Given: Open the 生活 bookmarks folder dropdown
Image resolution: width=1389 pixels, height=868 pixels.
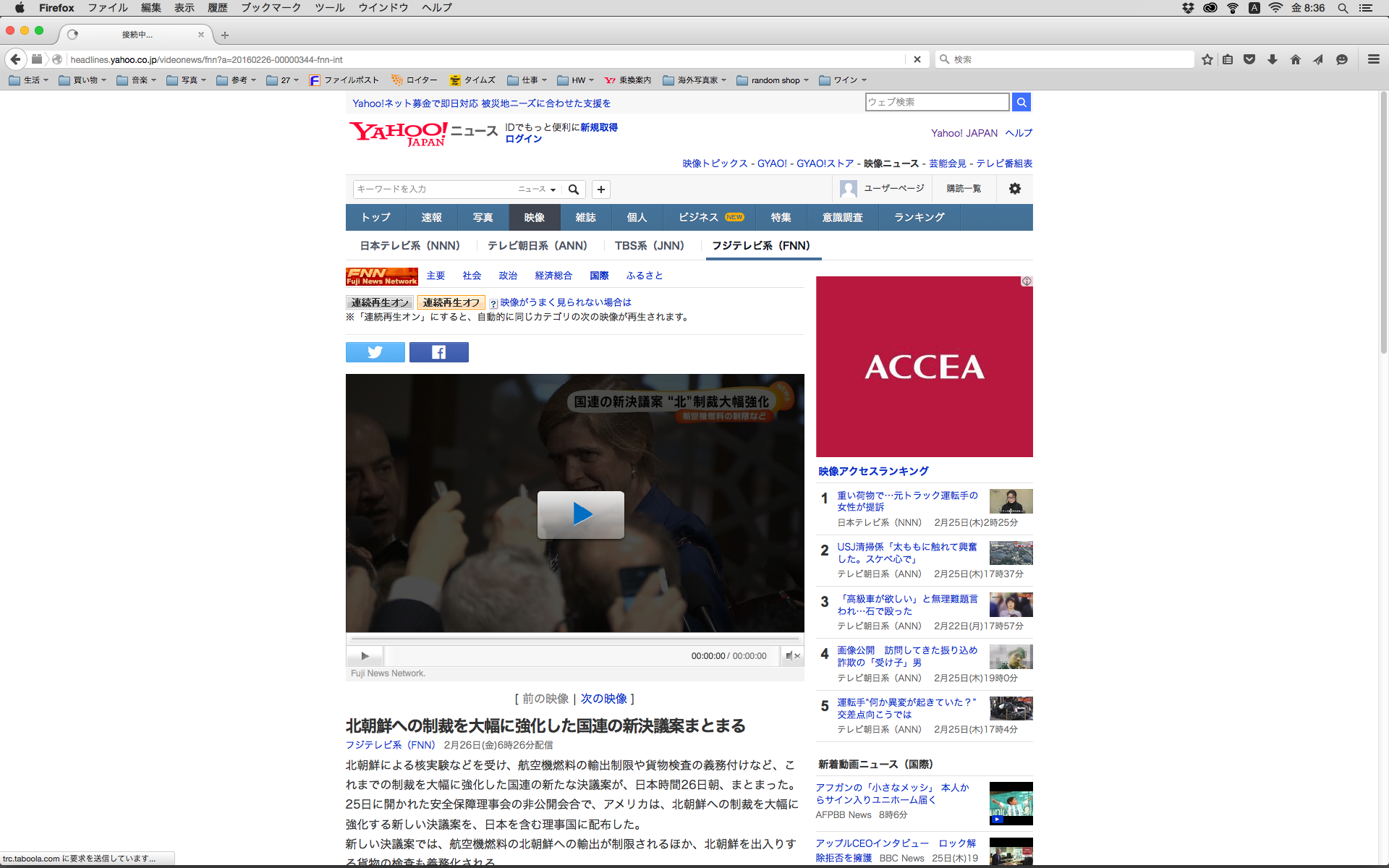Looking at the screenshot, I should coord(29,80).
